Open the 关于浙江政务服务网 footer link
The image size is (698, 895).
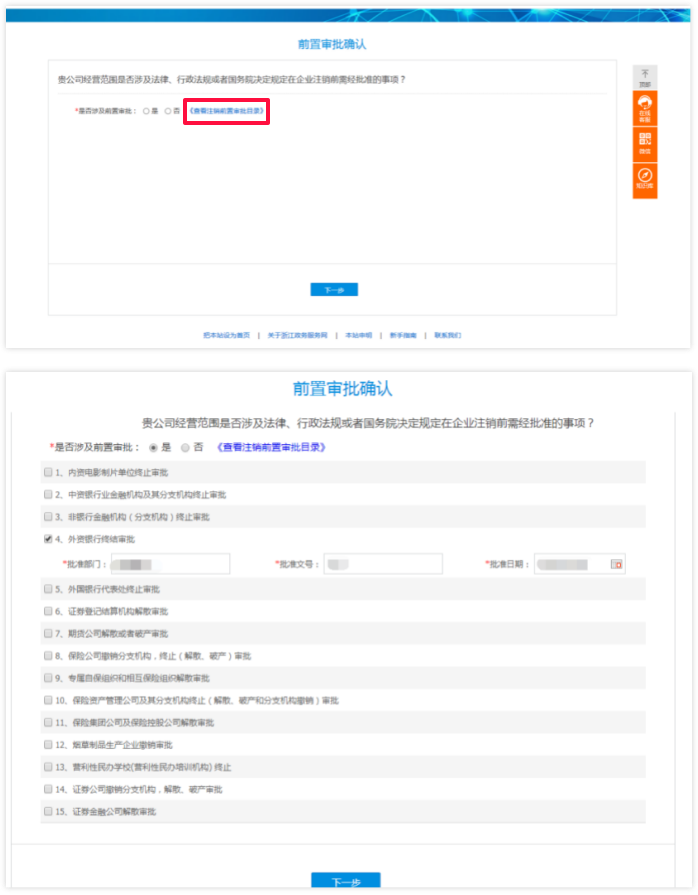[297, 335]
